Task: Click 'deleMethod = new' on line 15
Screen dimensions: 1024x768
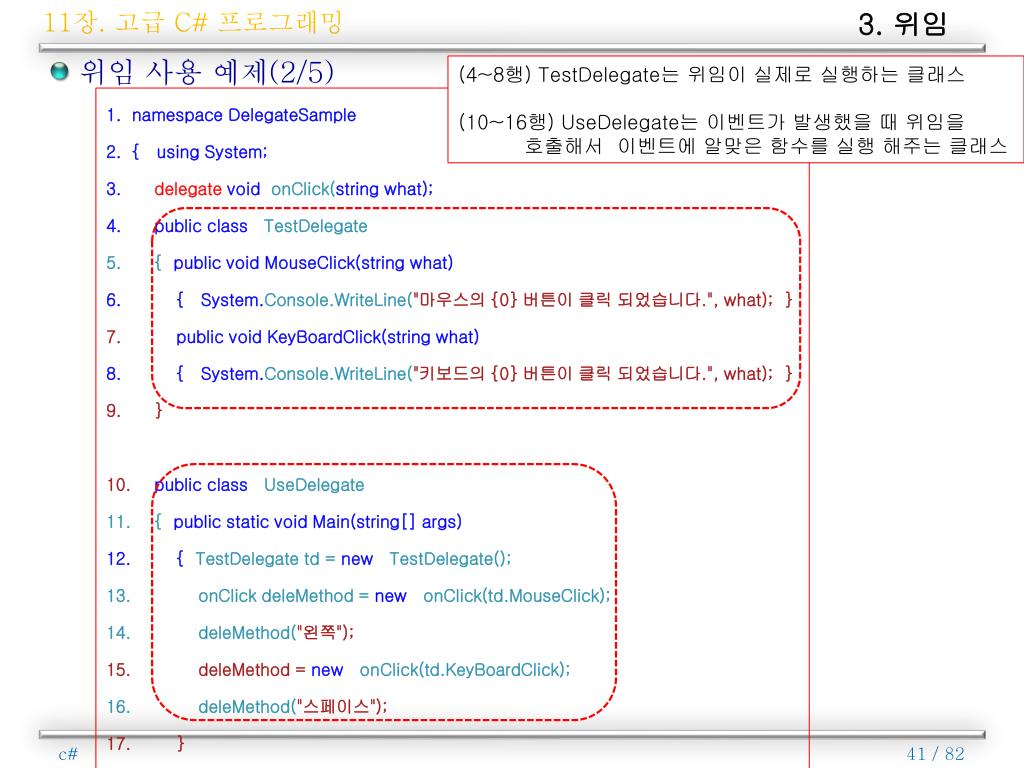Action: [270, 670]
